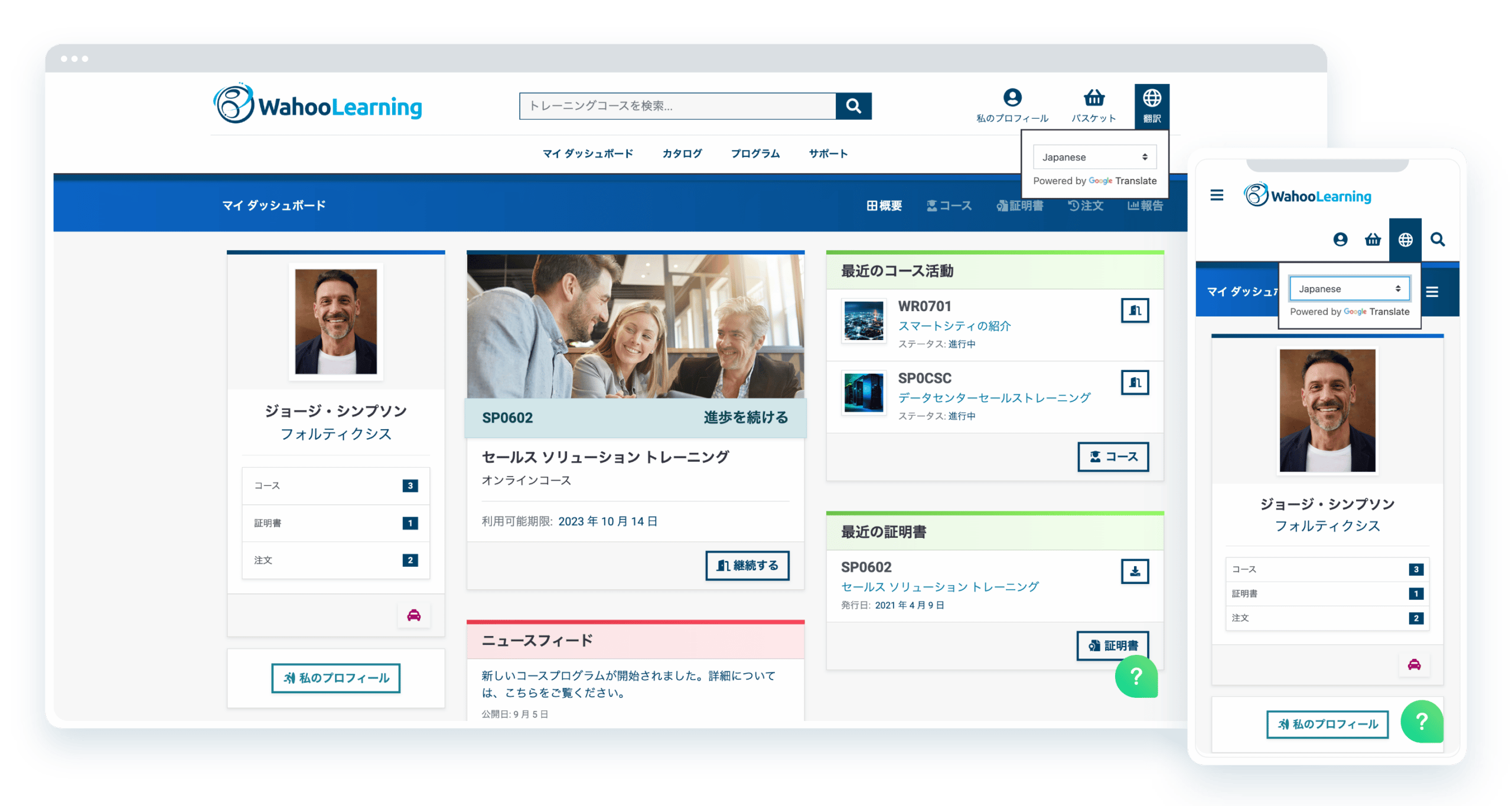Launch course WR0701 via its door icon
Image resolution: width=1512 pixels, height=806 pixels.
(x=1134, y=311)
